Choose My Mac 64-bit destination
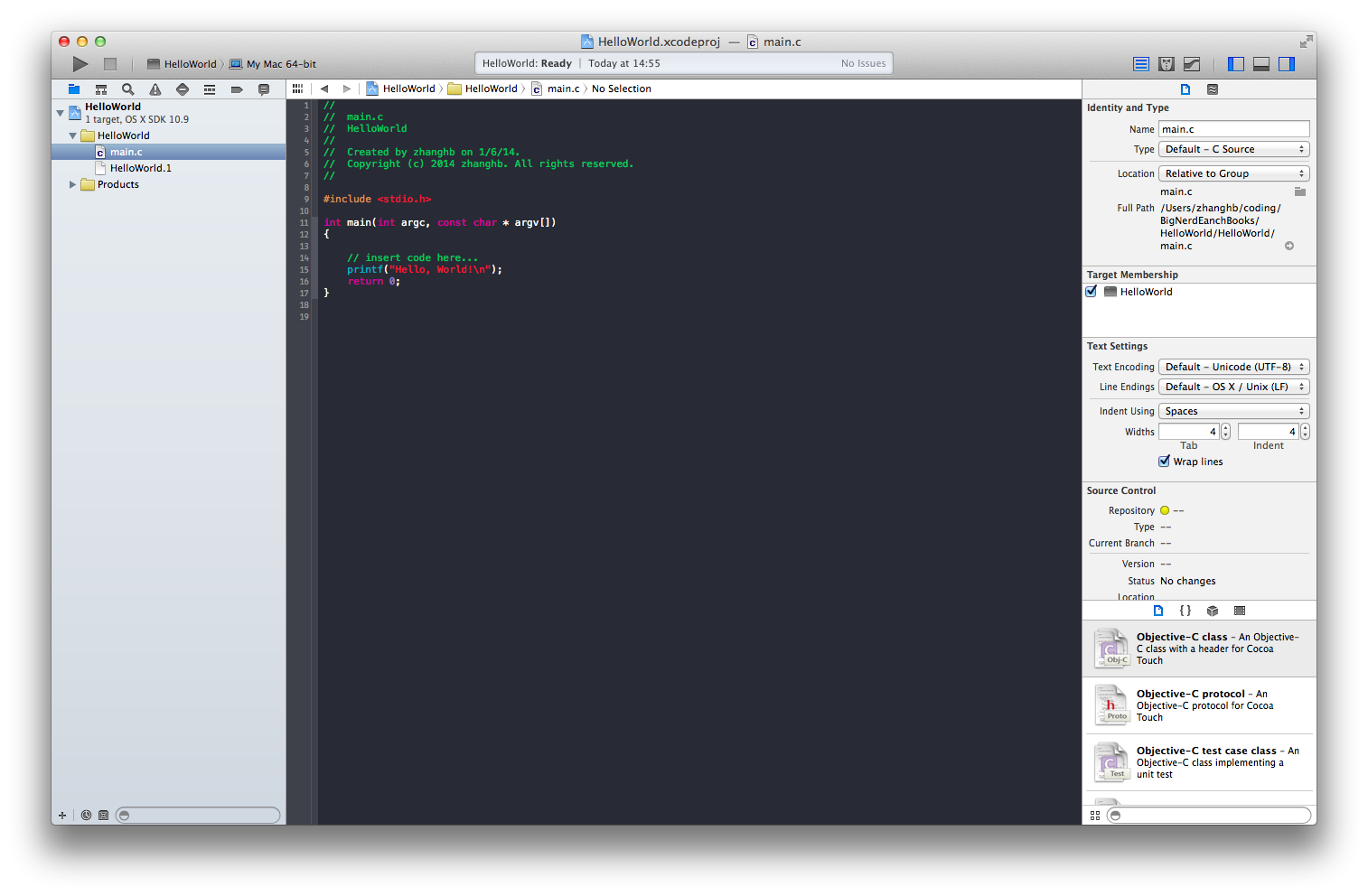This screenshot has height=896, width=1368. click(274, 64)
